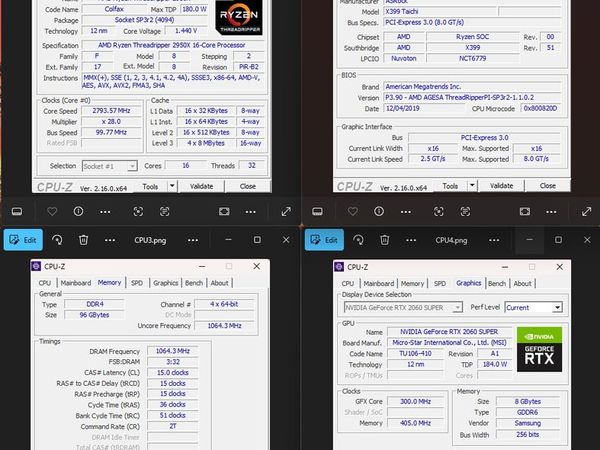This screenshot has width=600, height=450.
Task: Maximize the CPU3.png photo viewer window
Action: [x=257, y=240]
